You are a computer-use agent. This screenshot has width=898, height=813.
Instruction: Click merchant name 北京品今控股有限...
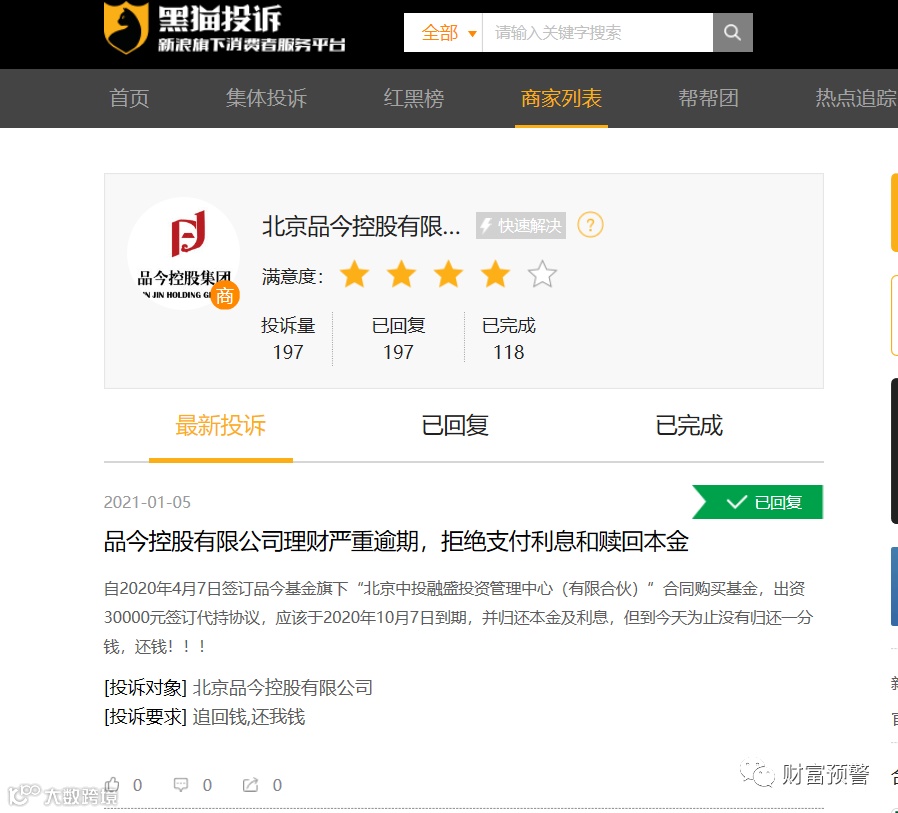pyautogui.click(x=361, y=226)
